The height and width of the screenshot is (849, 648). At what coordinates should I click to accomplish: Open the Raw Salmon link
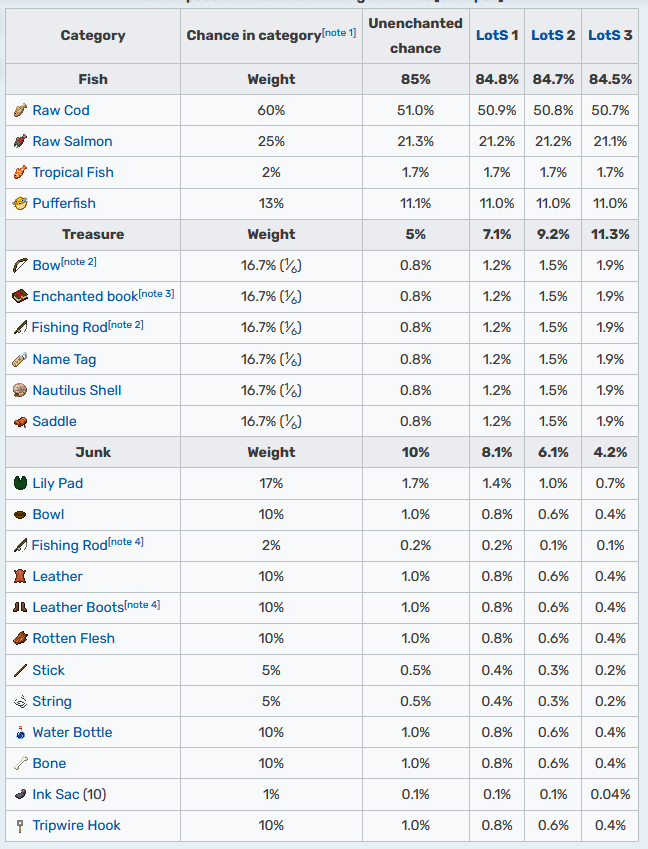[x=72, y=141]
